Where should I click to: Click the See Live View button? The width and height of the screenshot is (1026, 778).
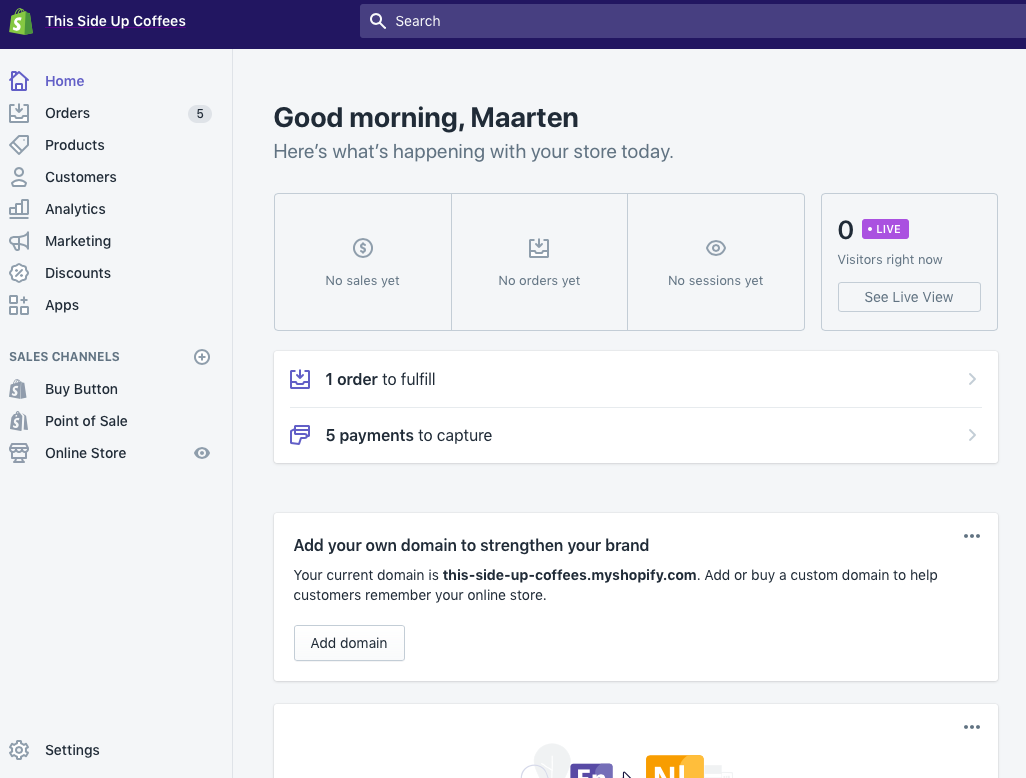(x=909, y=297)
